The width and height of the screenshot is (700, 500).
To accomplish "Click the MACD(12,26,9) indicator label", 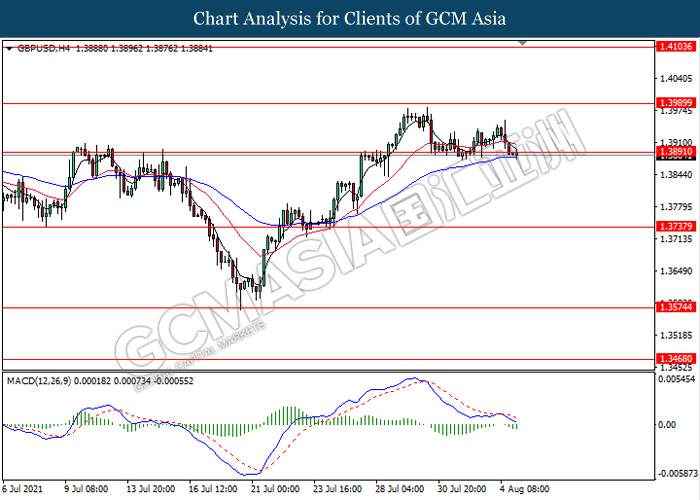I will click(x=39, y=381).
